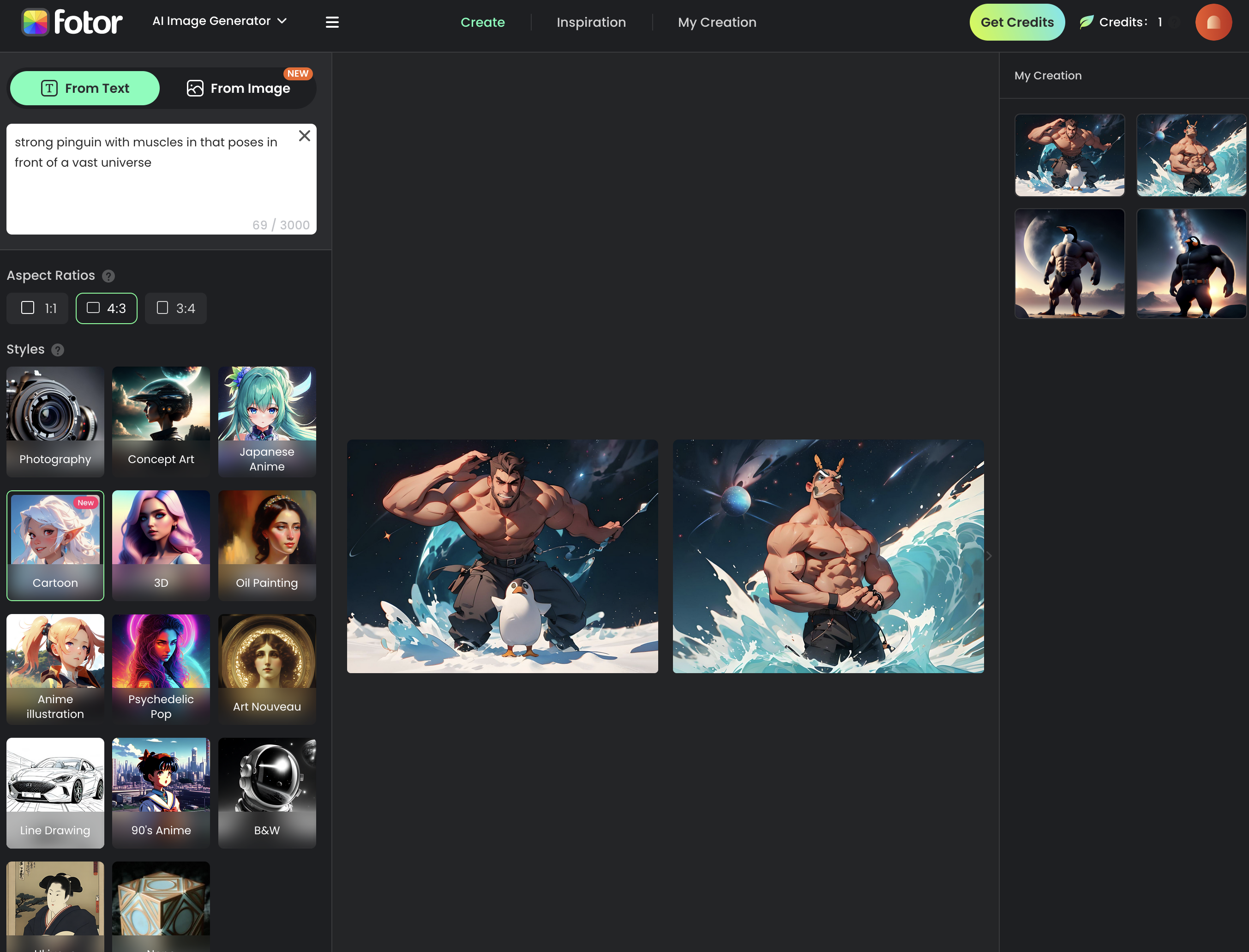Open the Inspiration tab
Screen dimensions: 1249x952
pyautogui.click(x=591, y=22)
